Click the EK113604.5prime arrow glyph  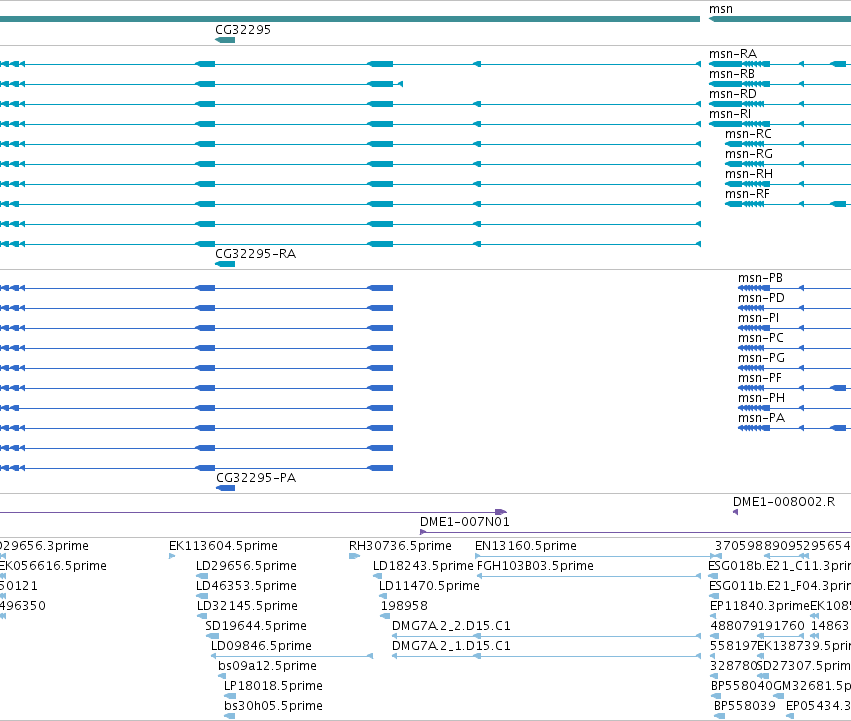172,556
